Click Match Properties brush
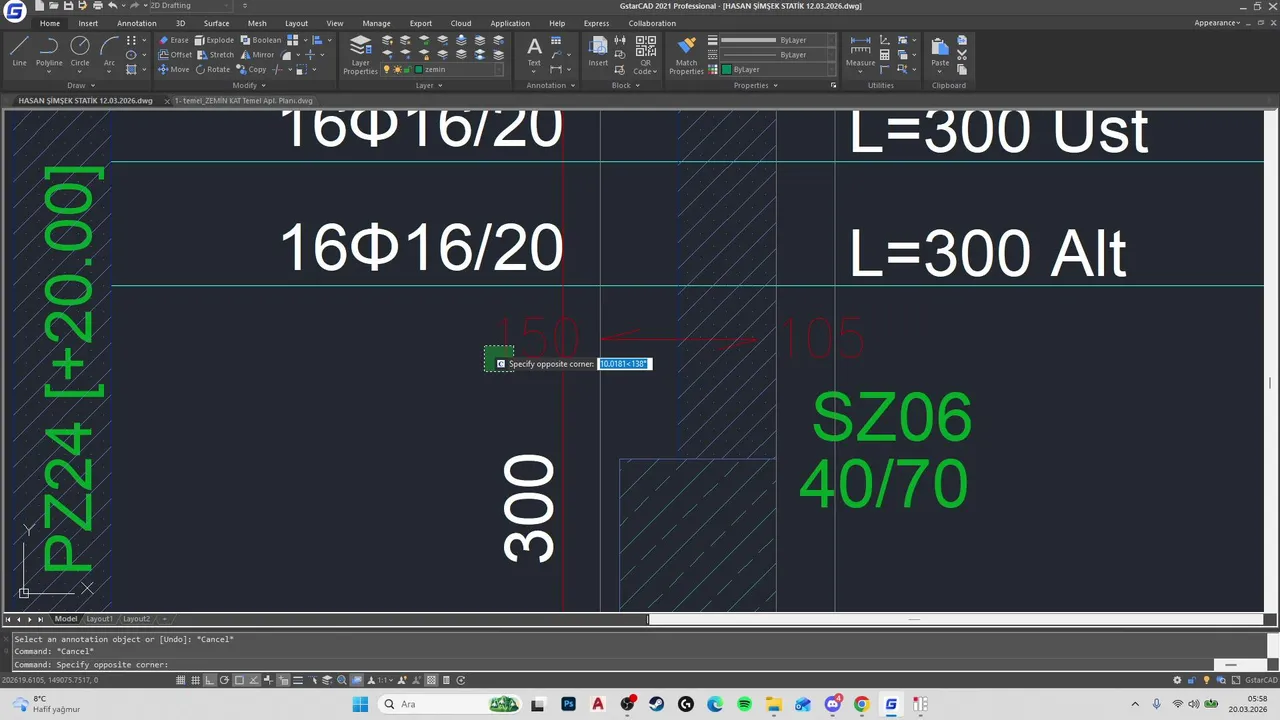 tap(686, 55)
